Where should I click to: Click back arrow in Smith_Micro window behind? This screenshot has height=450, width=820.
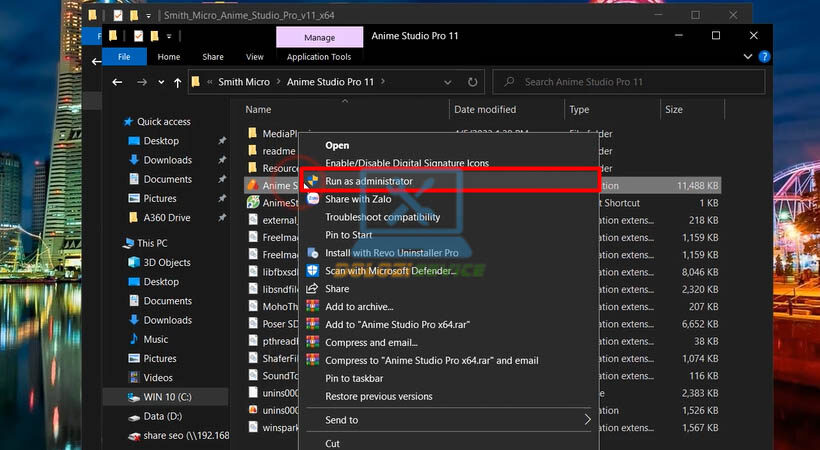[x=96, y=62]
